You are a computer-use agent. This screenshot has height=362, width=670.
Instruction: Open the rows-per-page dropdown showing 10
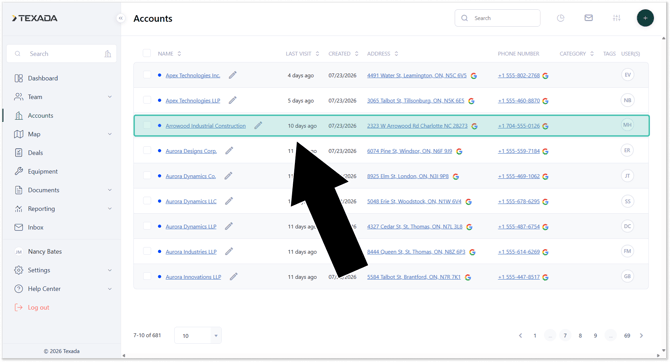(x=198, y=336)
